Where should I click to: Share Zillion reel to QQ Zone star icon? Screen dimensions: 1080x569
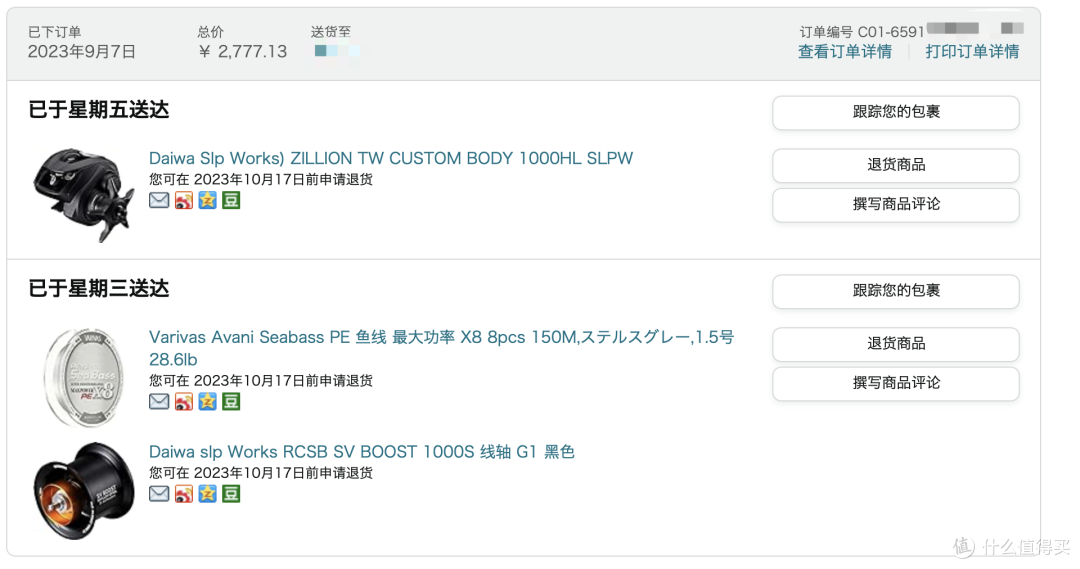coord(207,200)
